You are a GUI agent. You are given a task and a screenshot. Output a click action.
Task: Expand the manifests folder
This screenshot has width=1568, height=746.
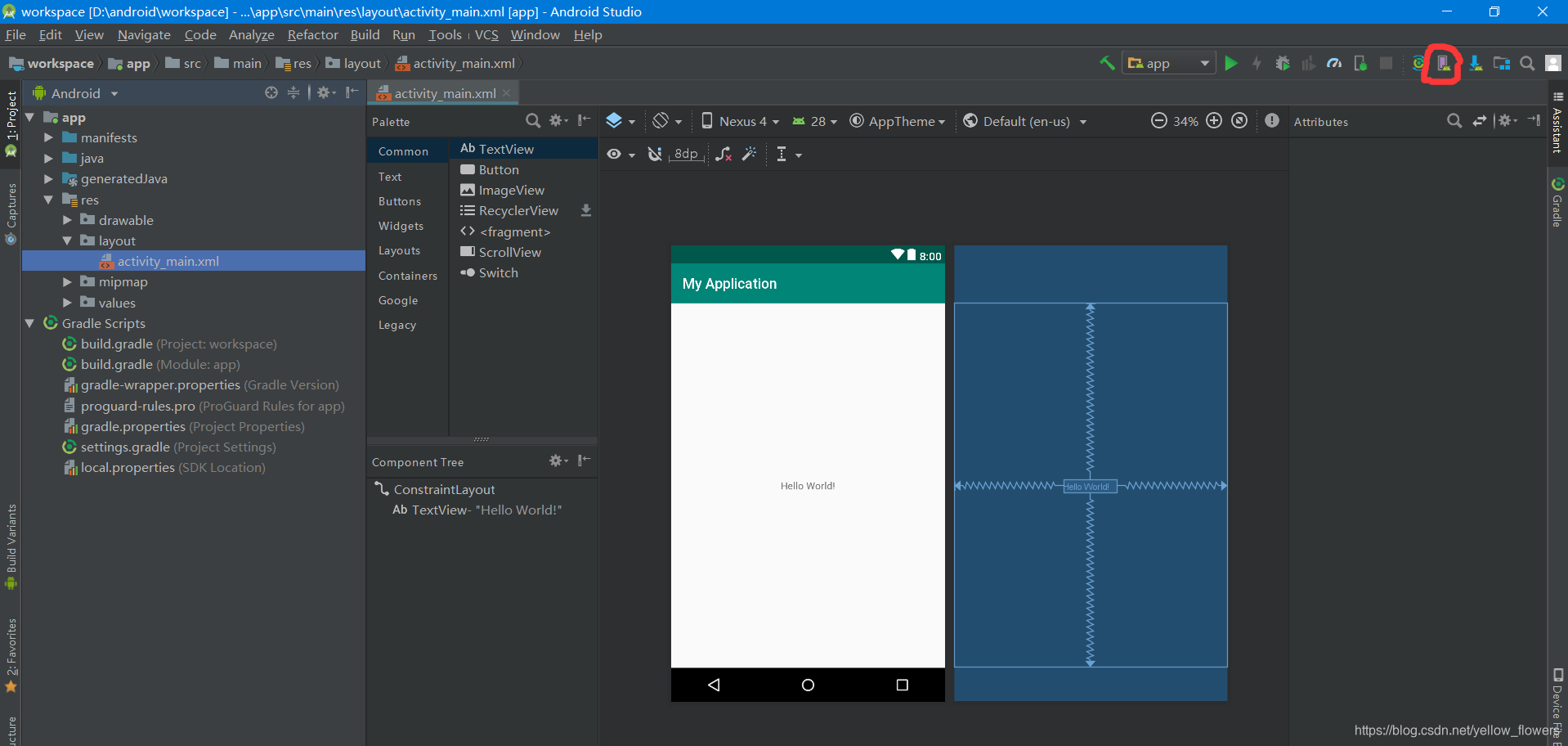49,137
